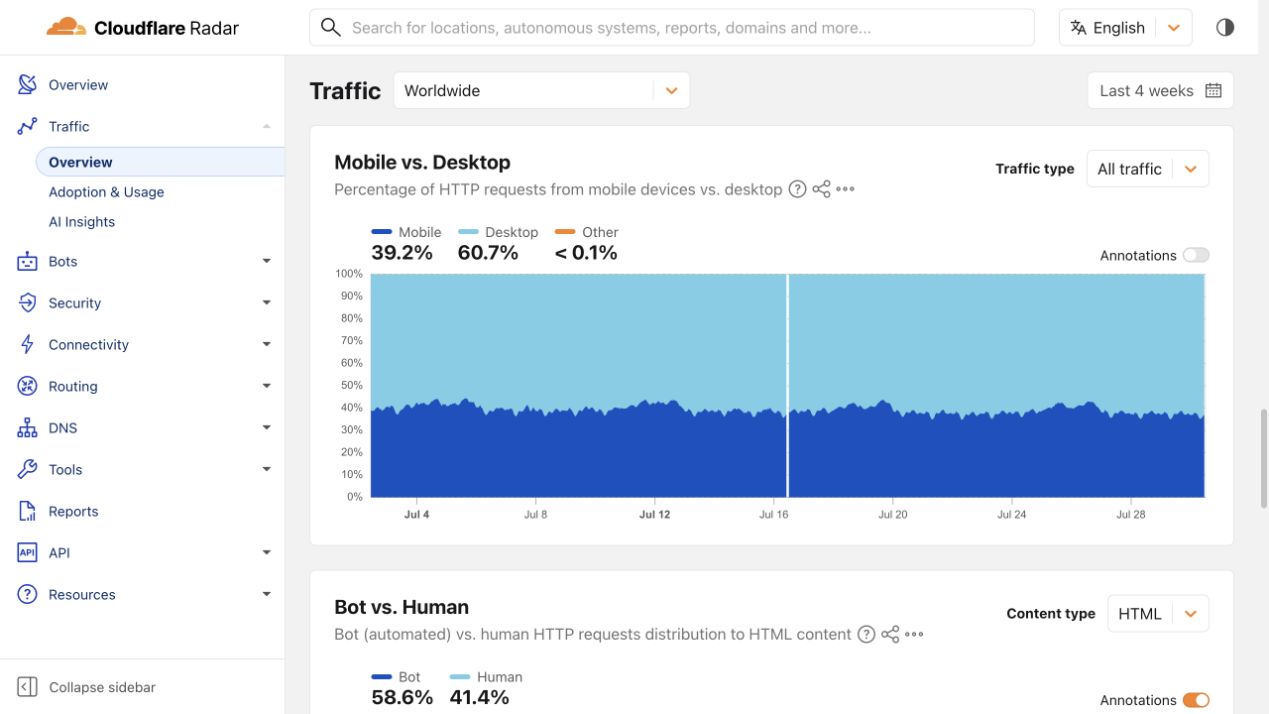Expand the API sidebar section

pyautogui.click(x=266, y=552)
